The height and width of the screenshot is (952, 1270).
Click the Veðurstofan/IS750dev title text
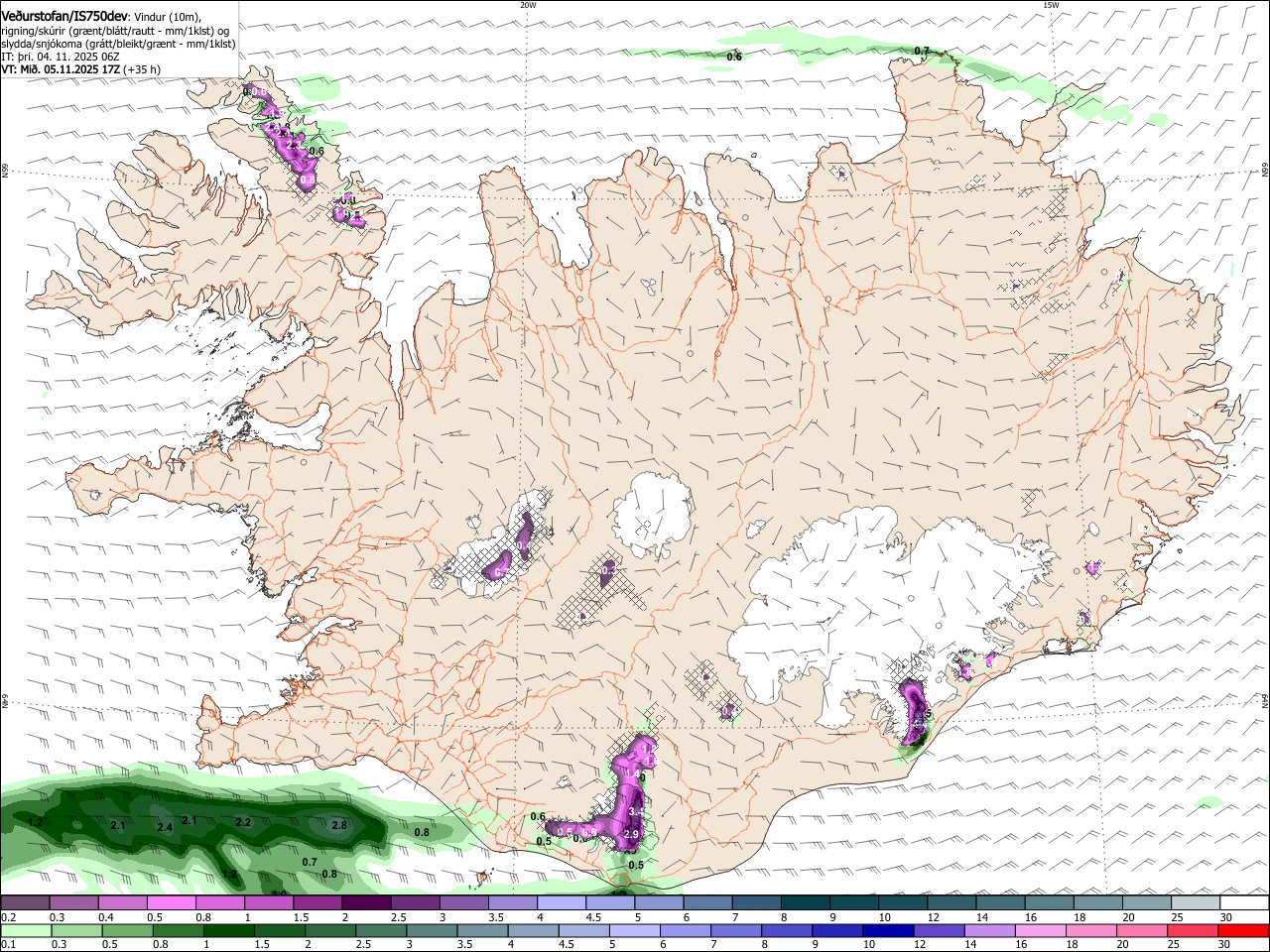64,16
